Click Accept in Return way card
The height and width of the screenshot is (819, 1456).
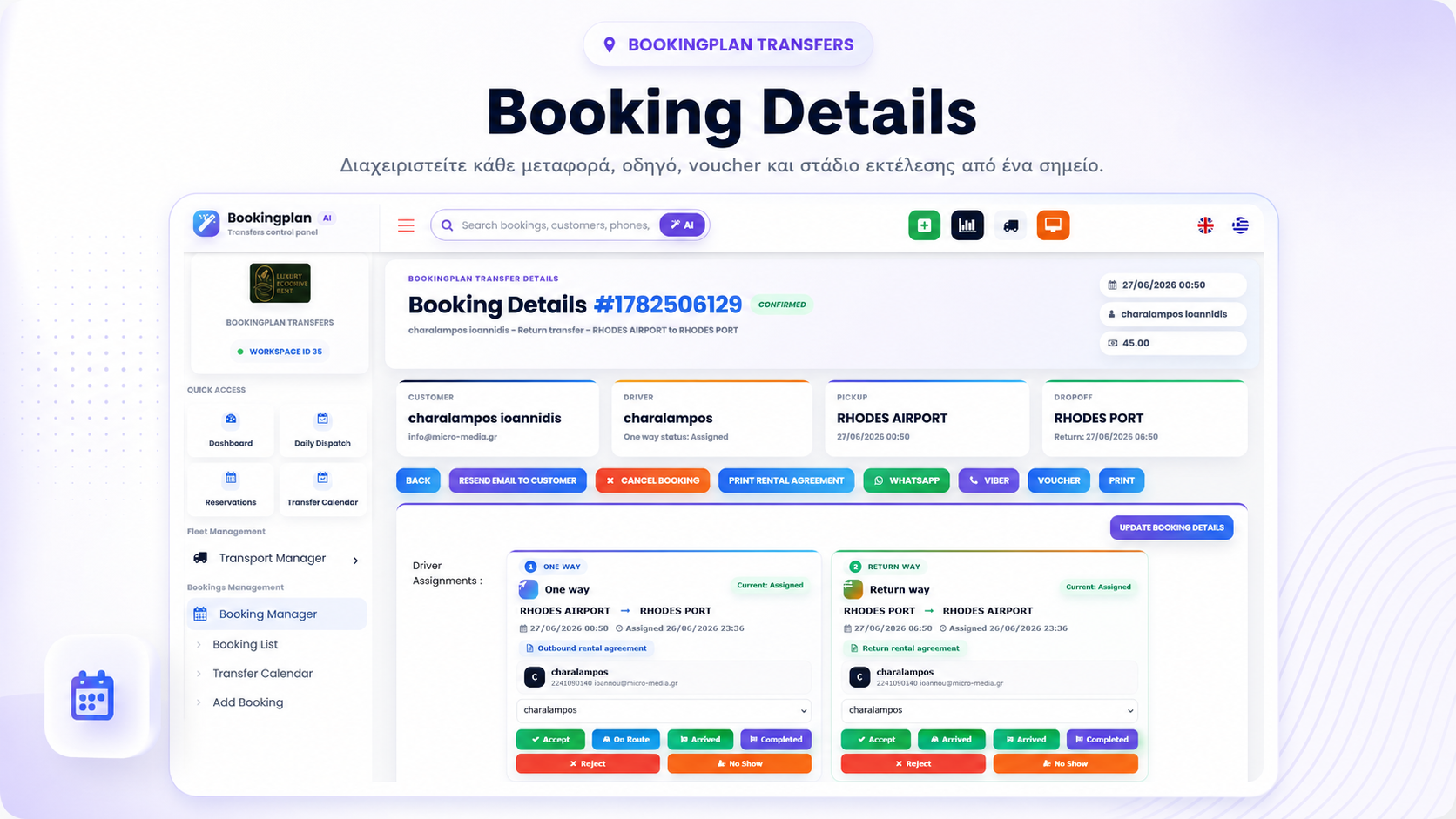click(875, 740)
